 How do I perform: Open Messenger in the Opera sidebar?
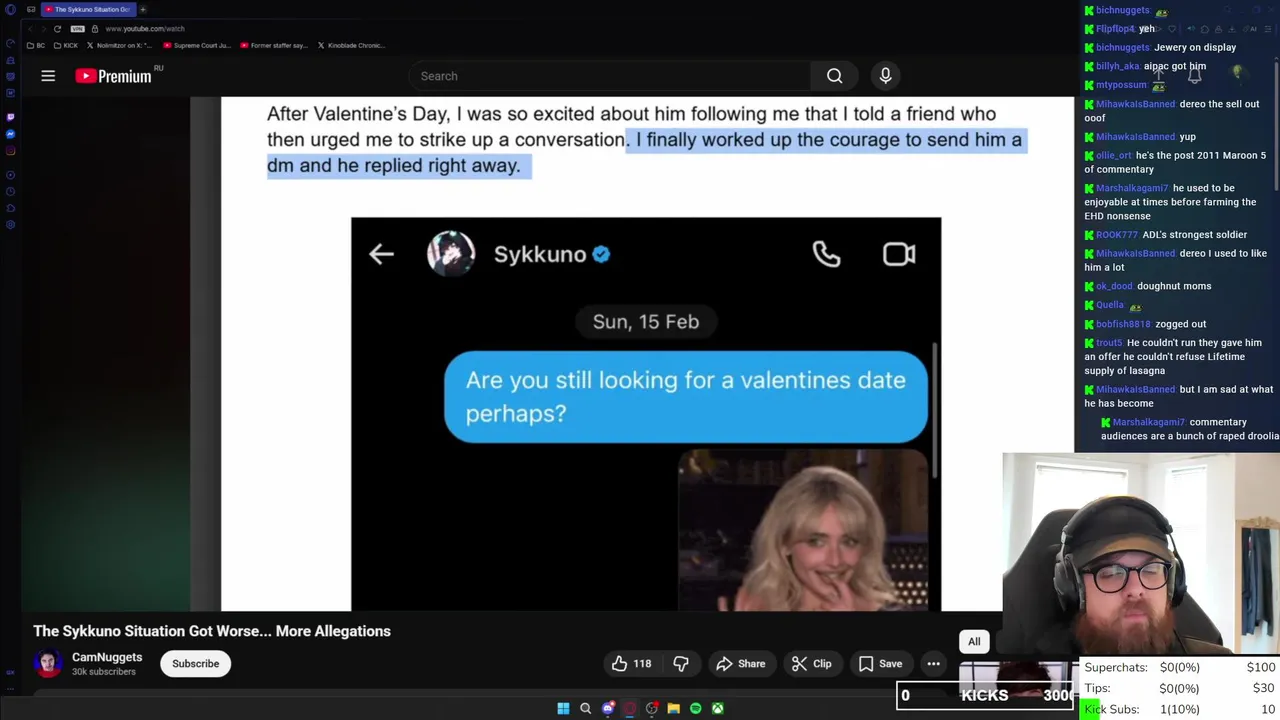[10, 134]
